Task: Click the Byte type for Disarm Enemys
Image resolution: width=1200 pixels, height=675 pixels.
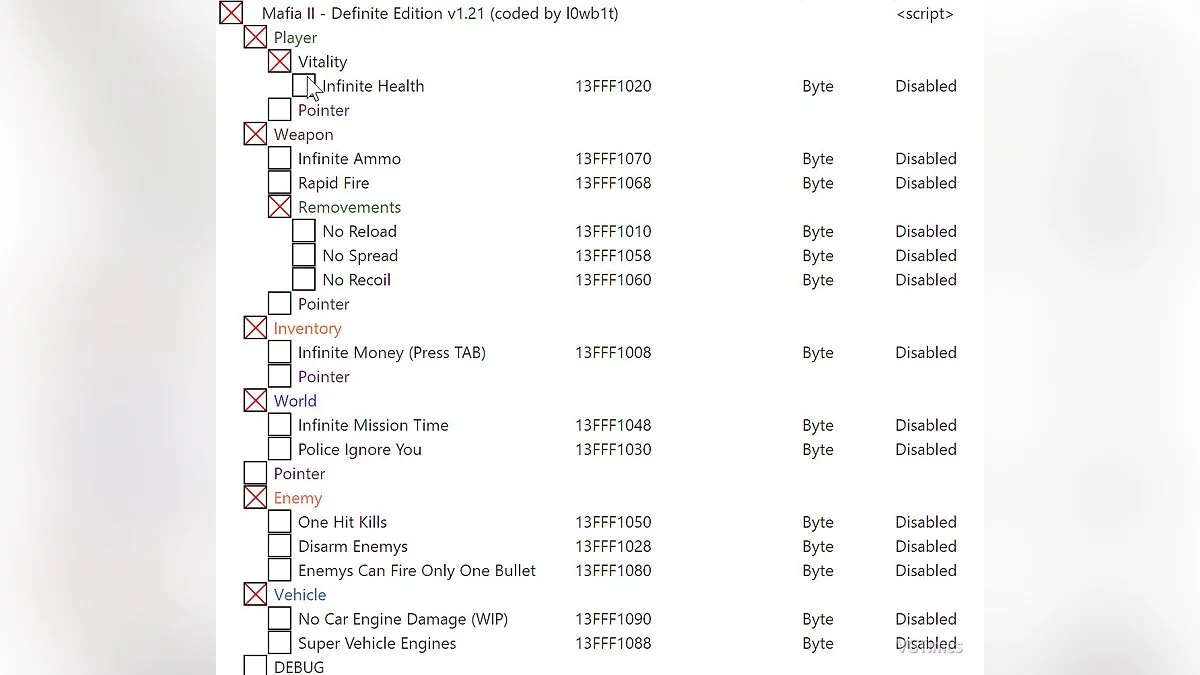Action: click(x=817, y=547)
